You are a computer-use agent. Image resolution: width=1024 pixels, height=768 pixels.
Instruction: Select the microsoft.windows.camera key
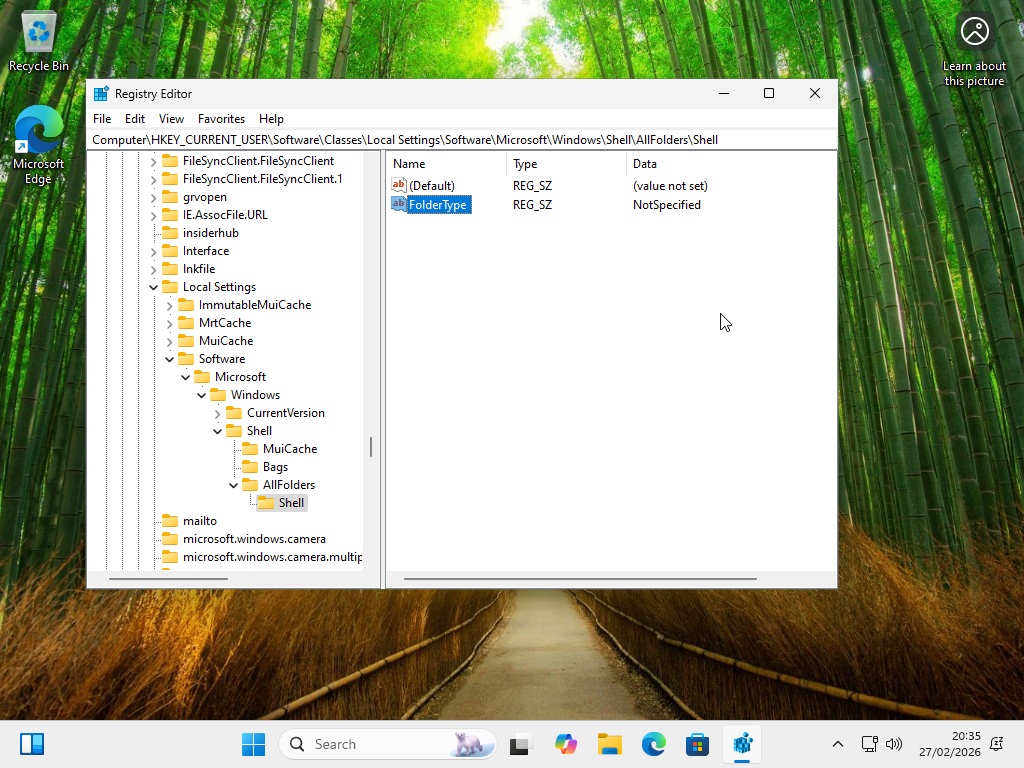click(254, 539)
